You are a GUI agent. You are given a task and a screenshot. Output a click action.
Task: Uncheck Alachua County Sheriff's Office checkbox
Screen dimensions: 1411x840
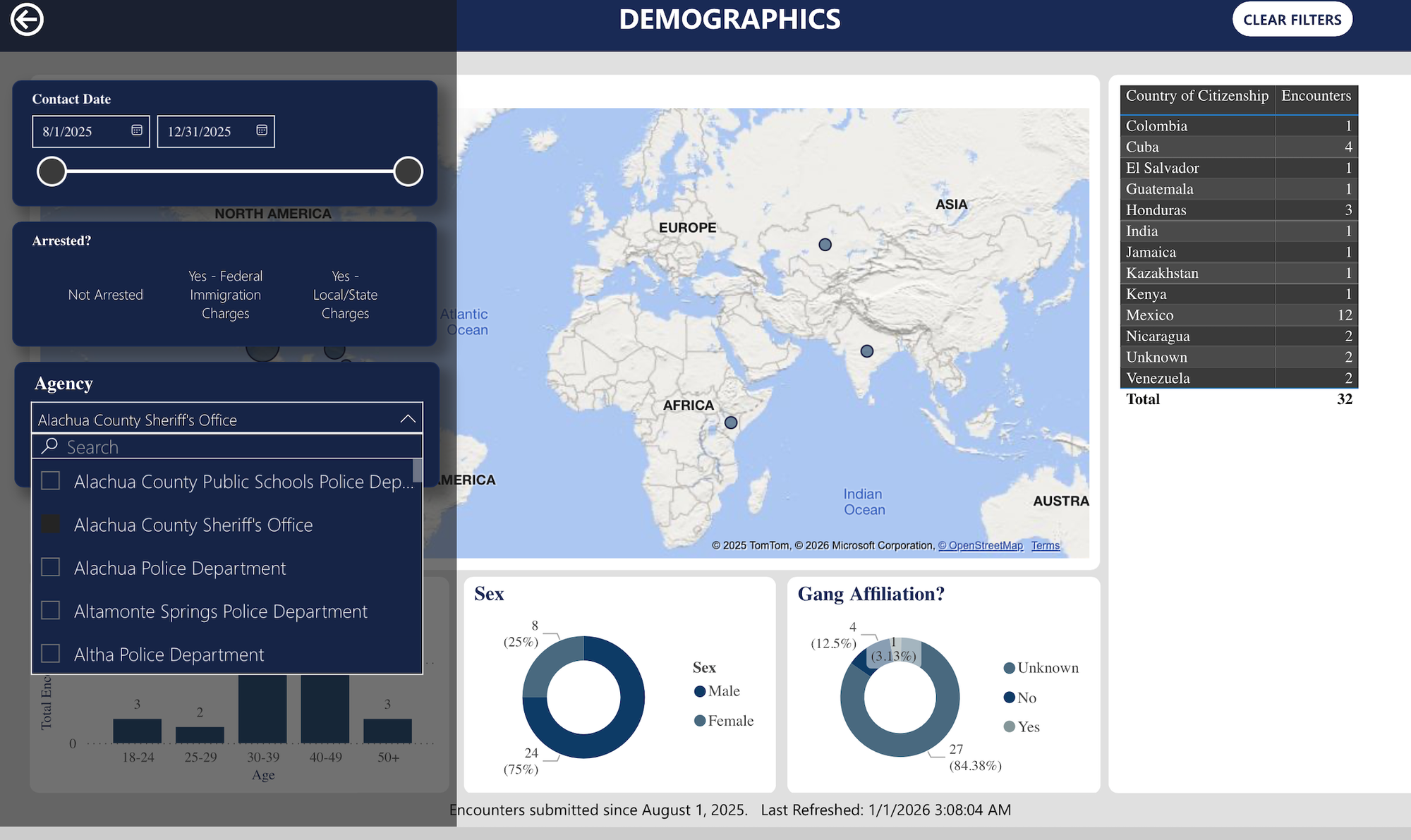pyautogui.click(x=51, y=524)
